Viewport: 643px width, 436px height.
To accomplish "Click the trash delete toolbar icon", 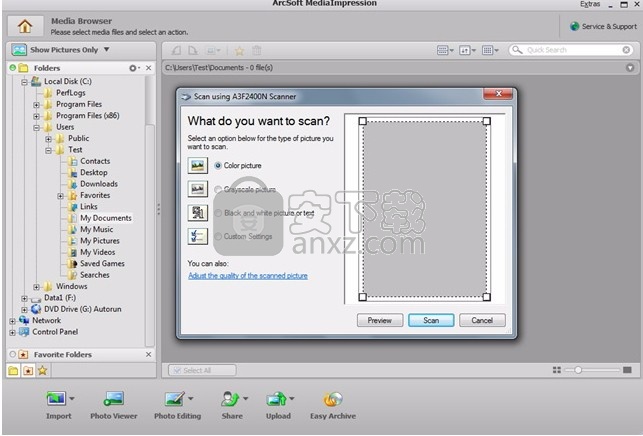I will [257, 50].
